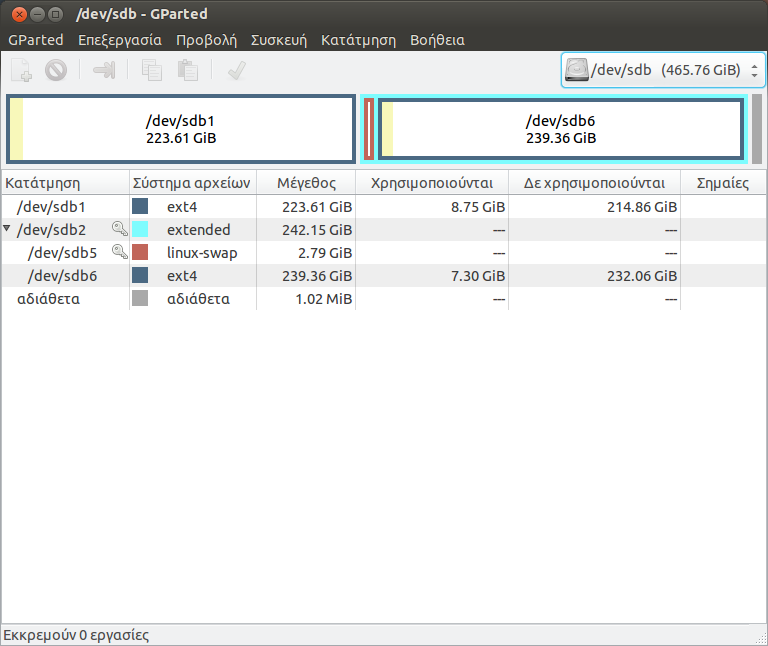This screenshot has width=768, height=646.
Task: Sort by the Χρησιμοποιούνται column header
Action: point(432,183)
